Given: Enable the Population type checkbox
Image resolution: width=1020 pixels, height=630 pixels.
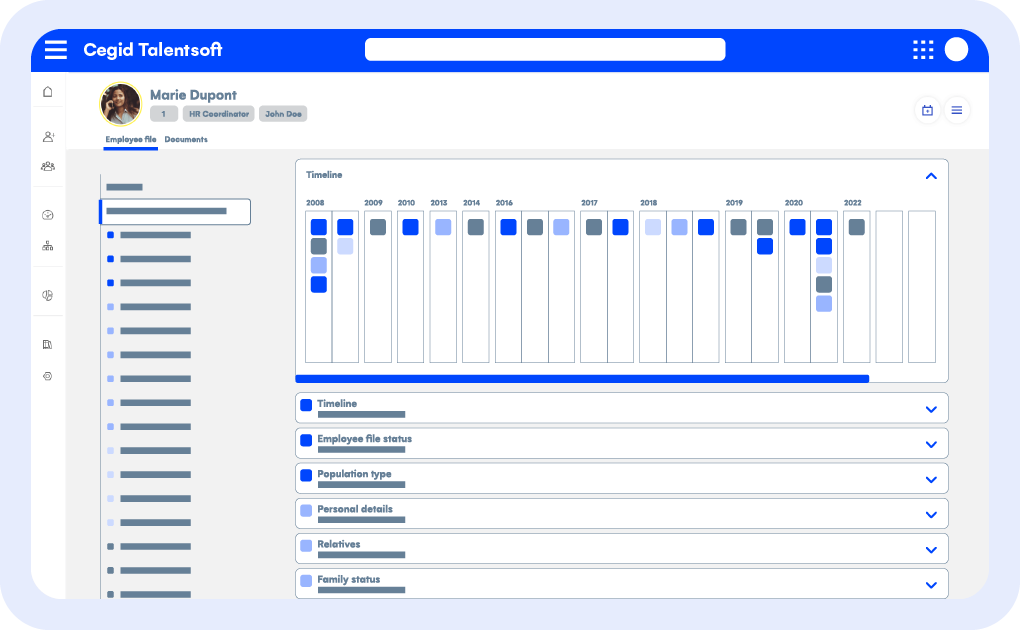Looking at the screenshot, I should point(306,475).
